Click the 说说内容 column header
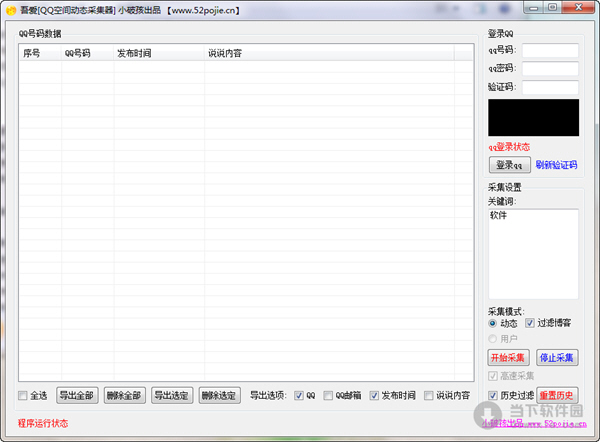The height and width of the screenshot is (442, 600). point(329,53)
